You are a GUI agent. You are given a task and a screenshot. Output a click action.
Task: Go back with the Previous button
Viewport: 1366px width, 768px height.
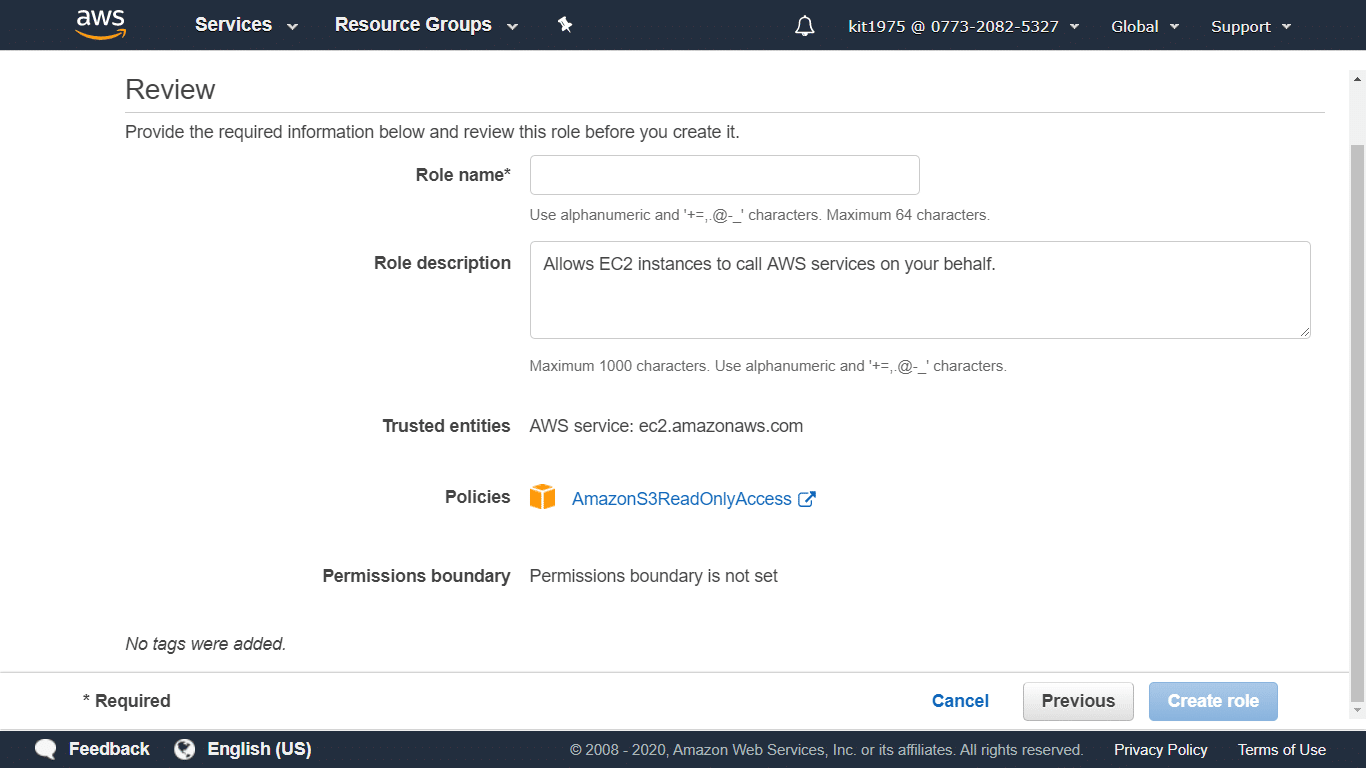(1078, 701)
